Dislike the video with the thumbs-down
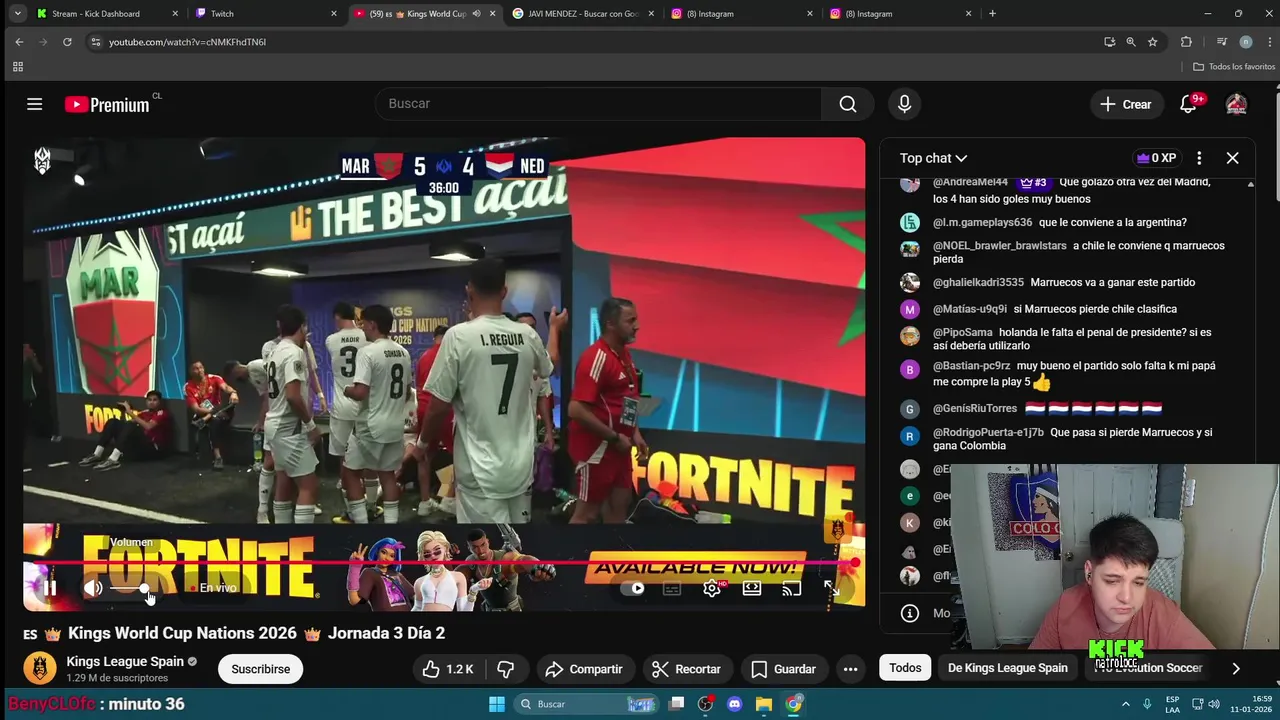 (507, 669)
